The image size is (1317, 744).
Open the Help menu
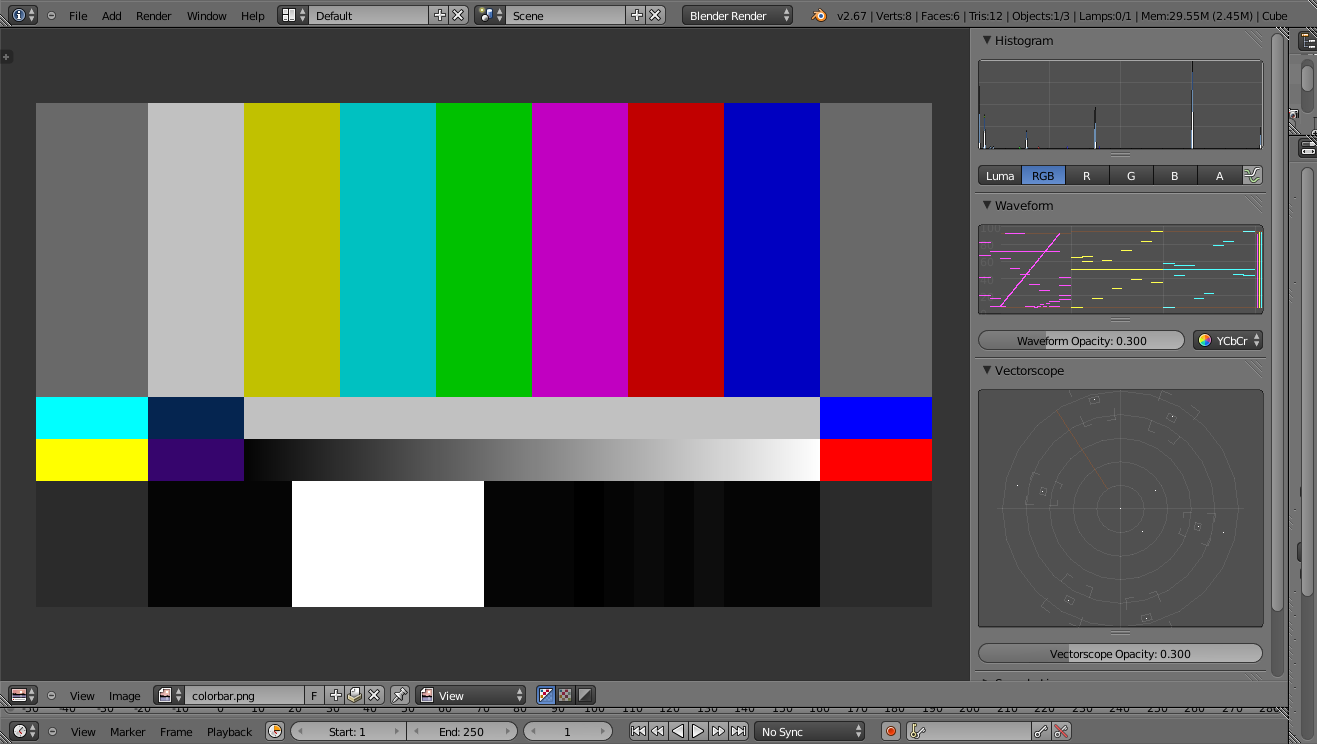253,16
